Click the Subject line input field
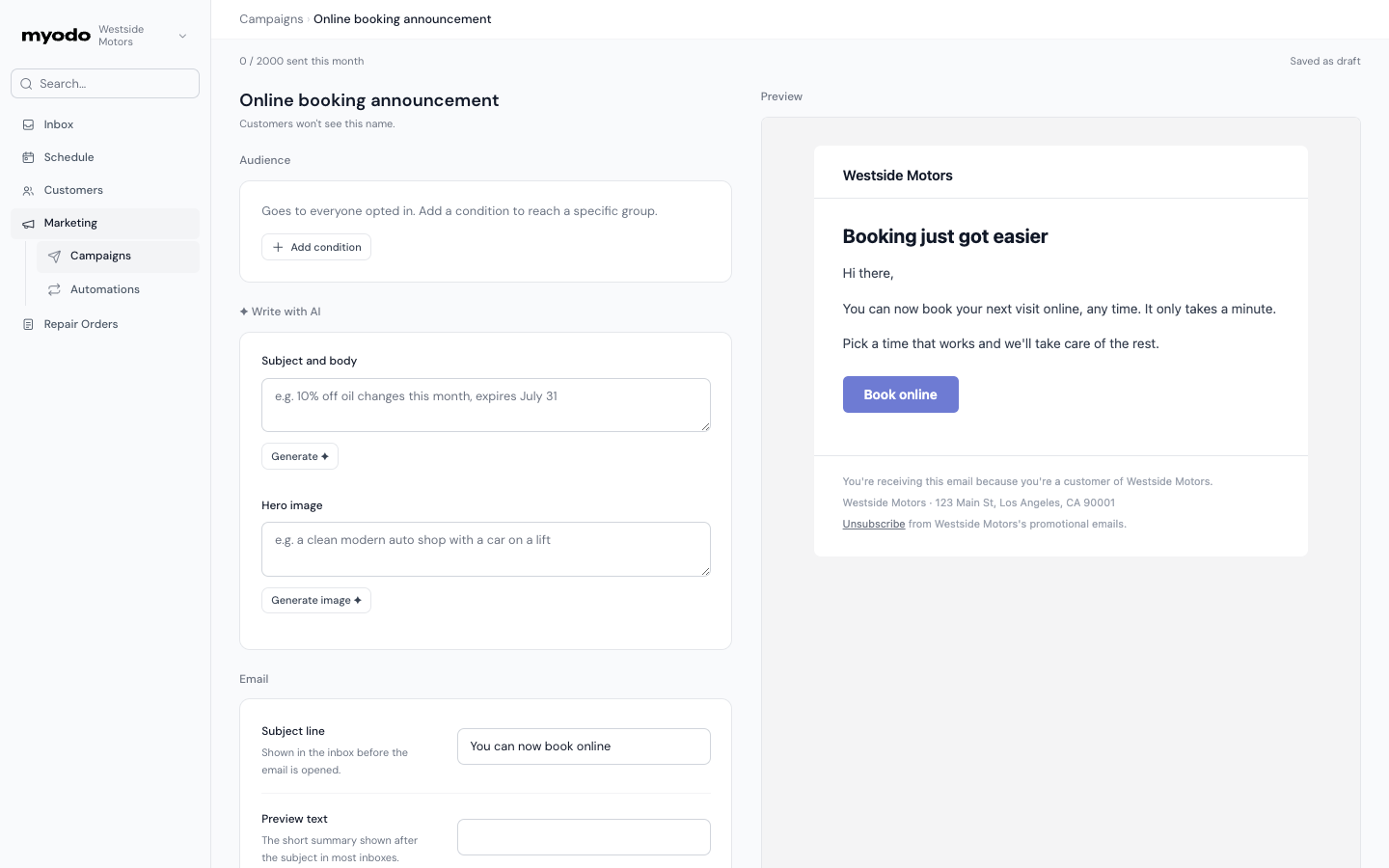The image size is (1389, 868). 584,746
